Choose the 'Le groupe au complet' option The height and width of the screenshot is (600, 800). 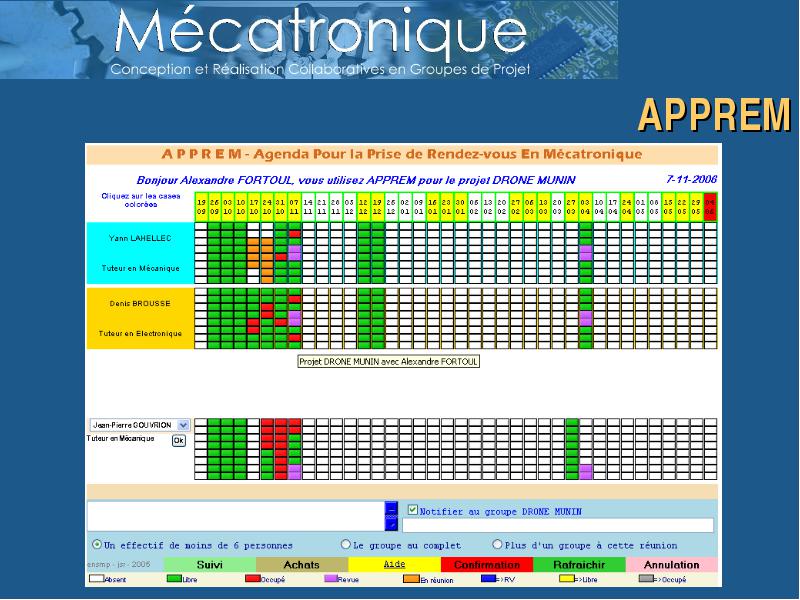pos(345,544)
